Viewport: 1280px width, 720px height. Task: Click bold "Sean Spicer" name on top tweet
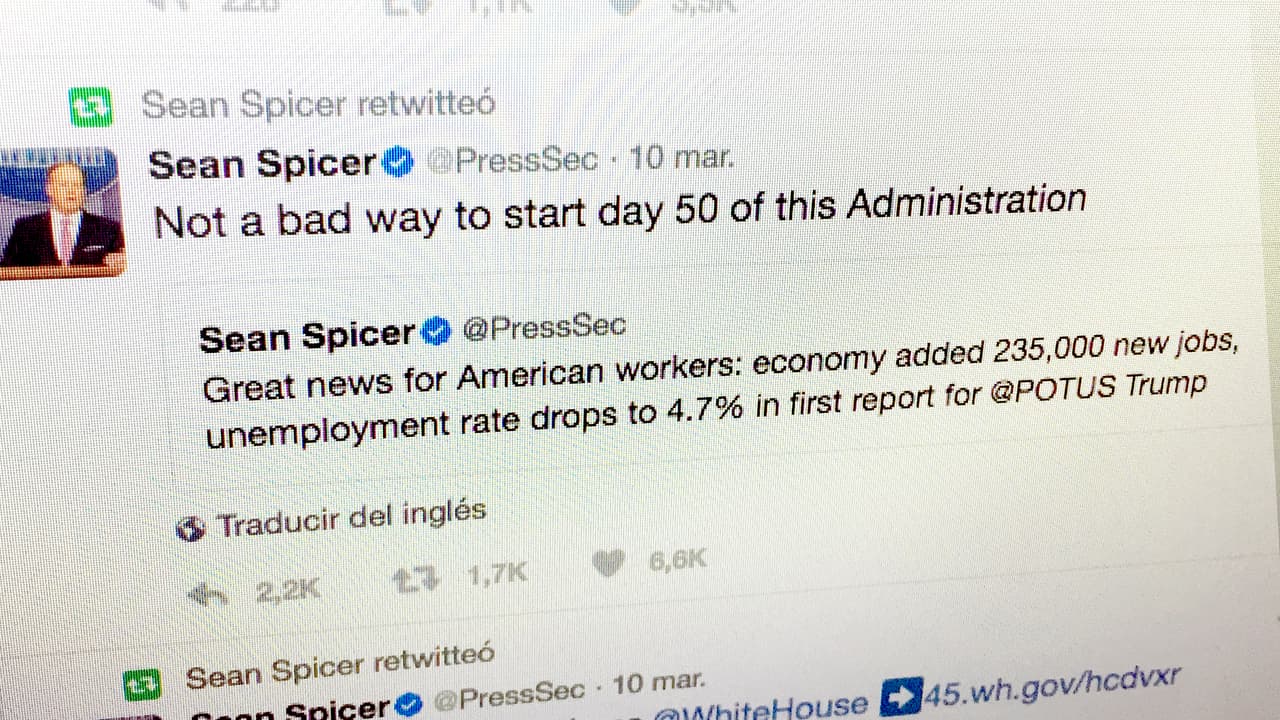coord(262,163)
